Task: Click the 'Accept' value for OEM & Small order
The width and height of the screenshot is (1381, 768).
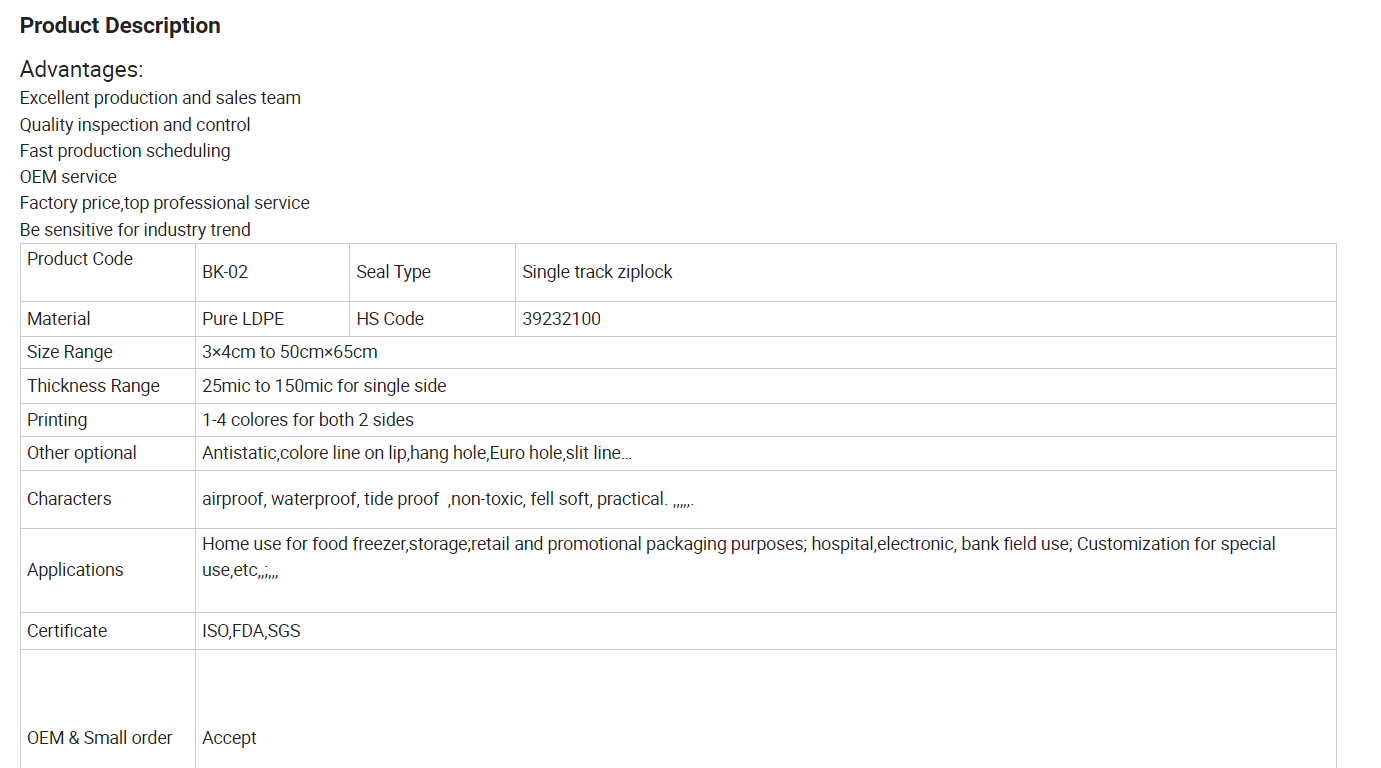Action: (x=229, y=738)
